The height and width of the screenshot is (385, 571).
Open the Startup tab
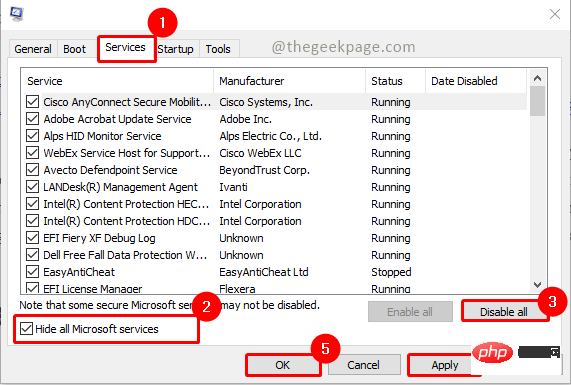tap(176, 49)
